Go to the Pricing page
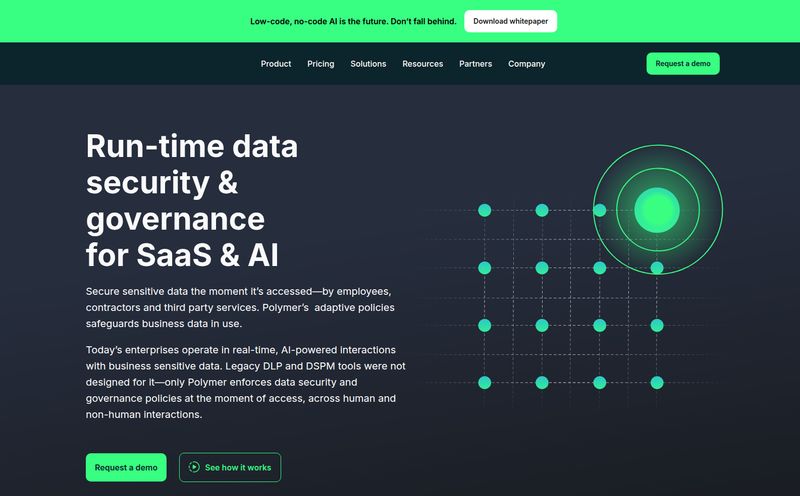The height and width of the screenshot is (496, 800). click(x=320, y=64)
